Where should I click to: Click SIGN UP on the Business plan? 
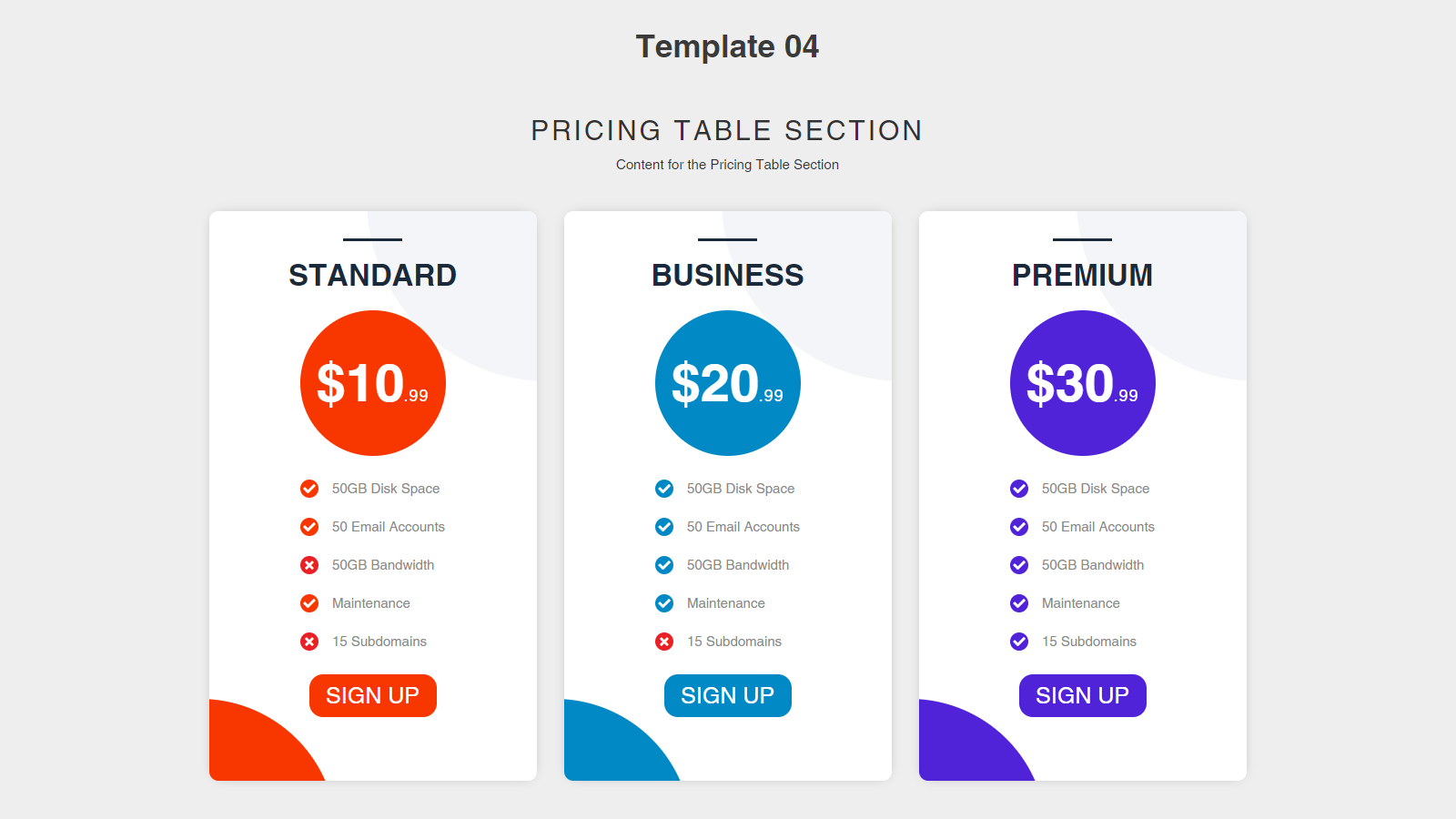[x=728, y=695]
